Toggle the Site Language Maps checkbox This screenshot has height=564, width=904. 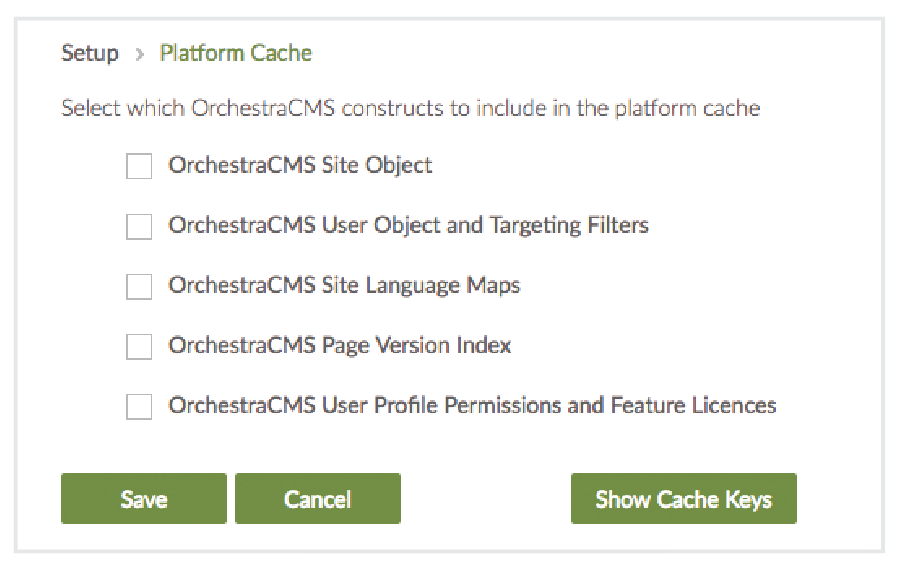pos(139,286)
